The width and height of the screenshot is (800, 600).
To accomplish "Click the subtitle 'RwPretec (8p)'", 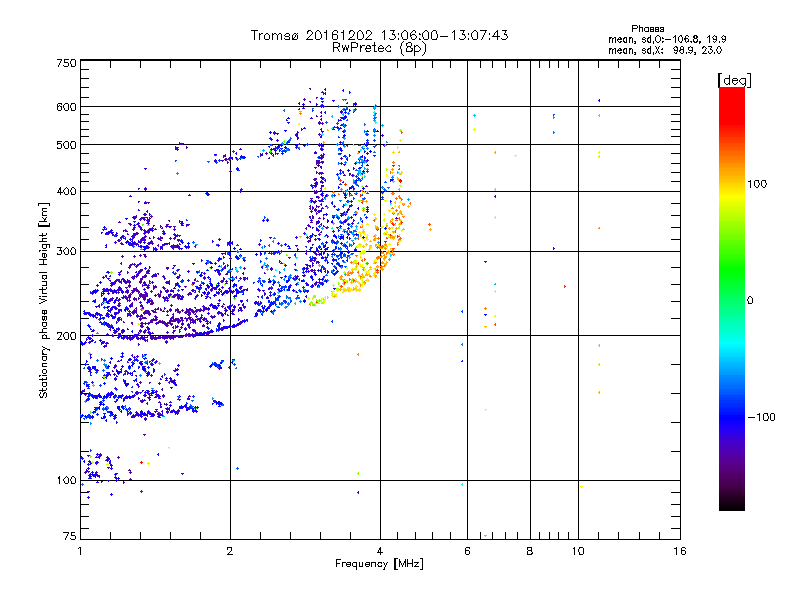I will pyautogui.click(x=379, y=48).
